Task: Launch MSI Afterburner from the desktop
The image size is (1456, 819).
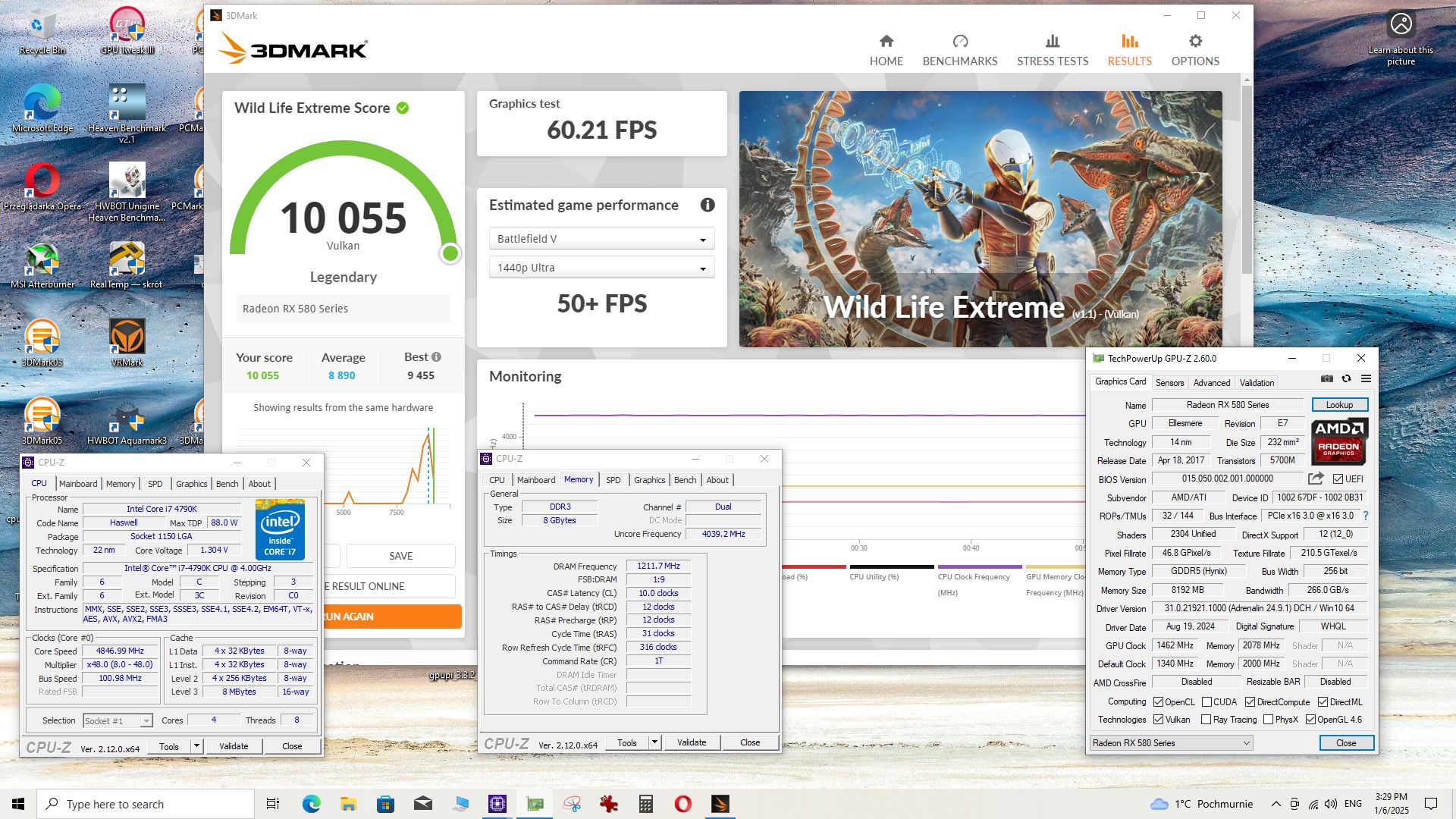Action: click(42, 266)
